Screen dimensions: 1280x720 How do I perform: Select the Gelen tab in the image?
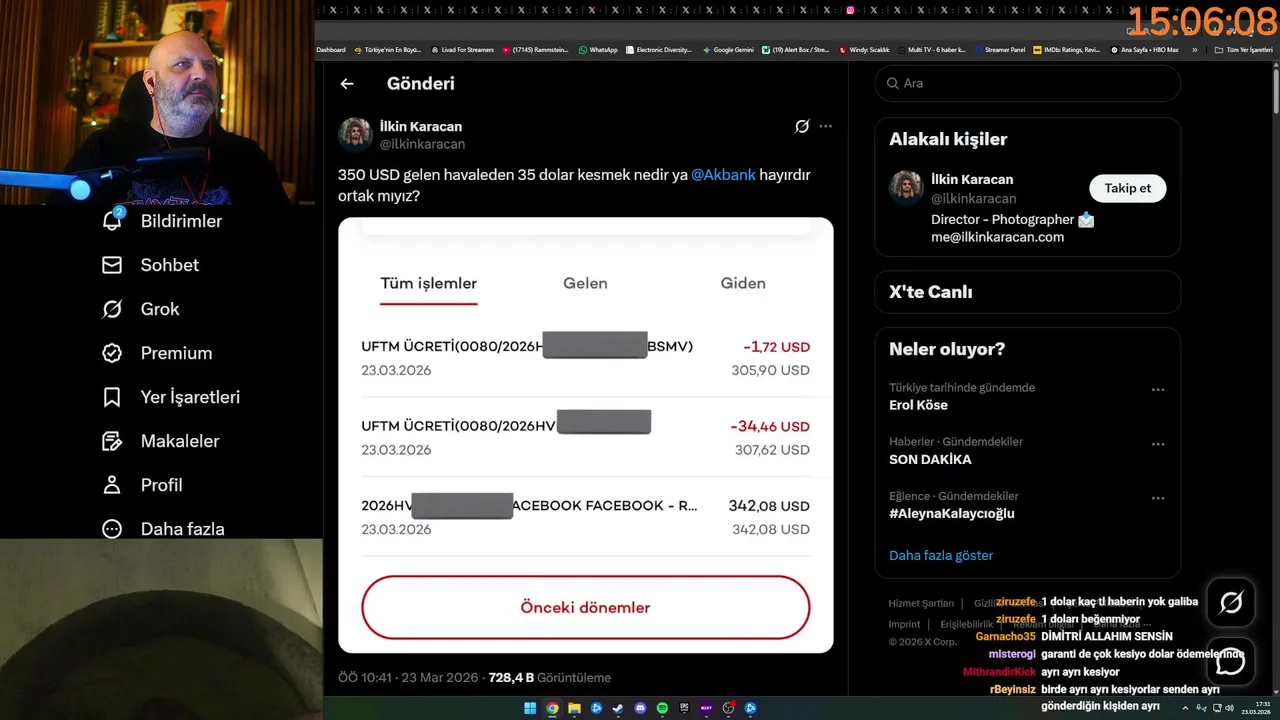coord(585,283)
